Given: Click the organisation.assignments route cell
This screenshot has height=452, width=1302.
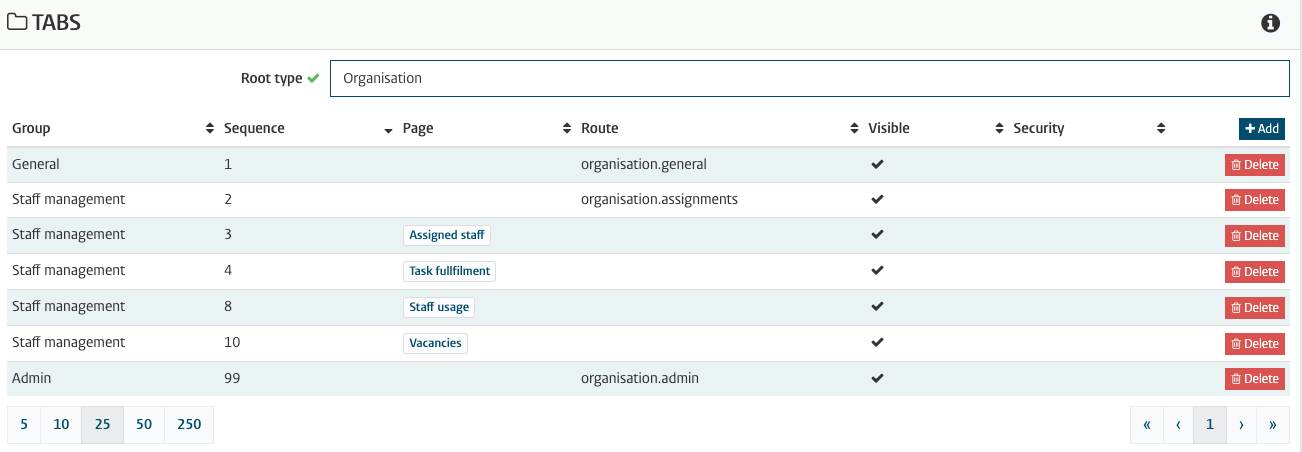Looking at the screenshot, I should click(659, 199).
